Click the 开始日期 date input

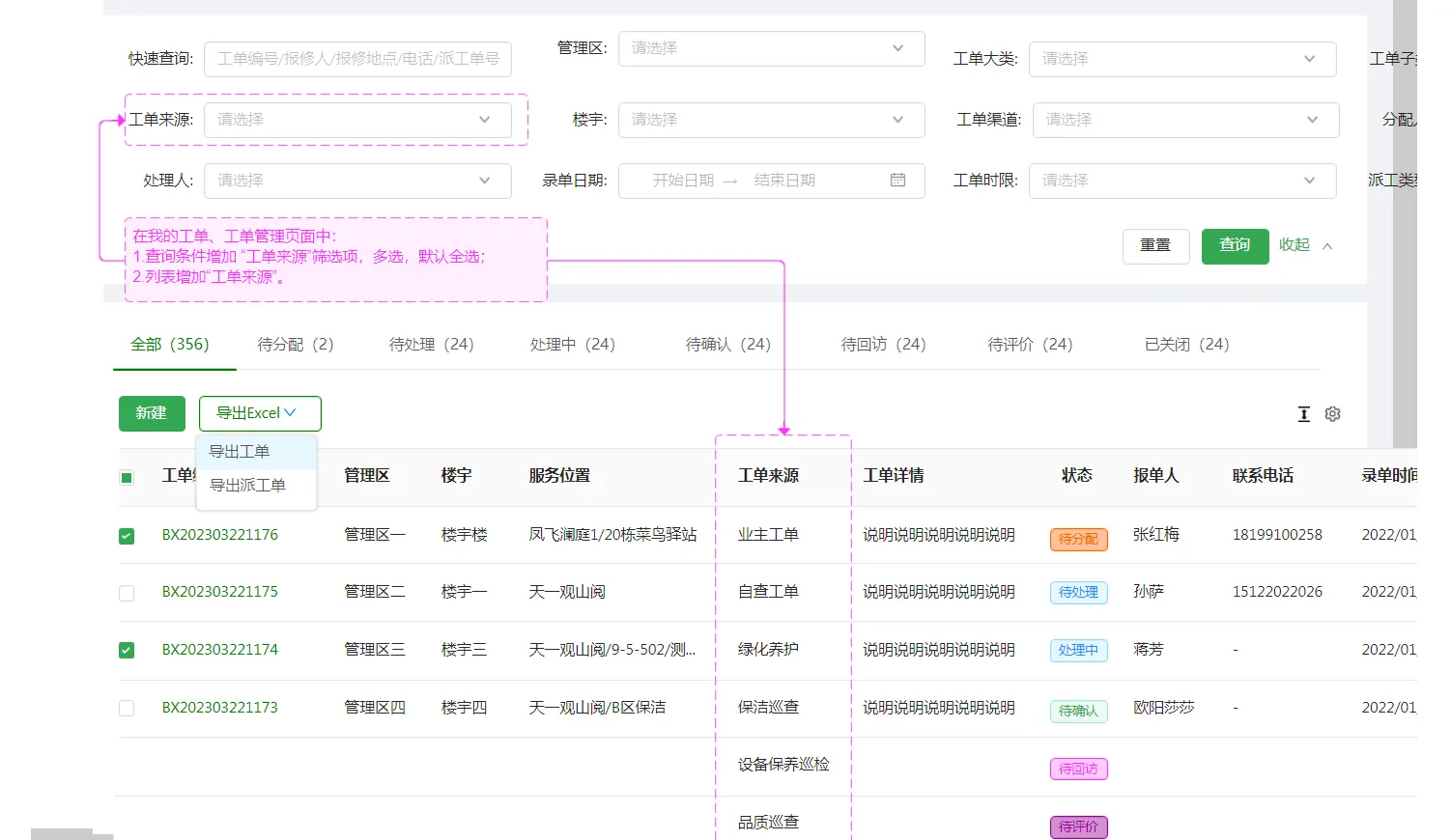pos(683,181)
